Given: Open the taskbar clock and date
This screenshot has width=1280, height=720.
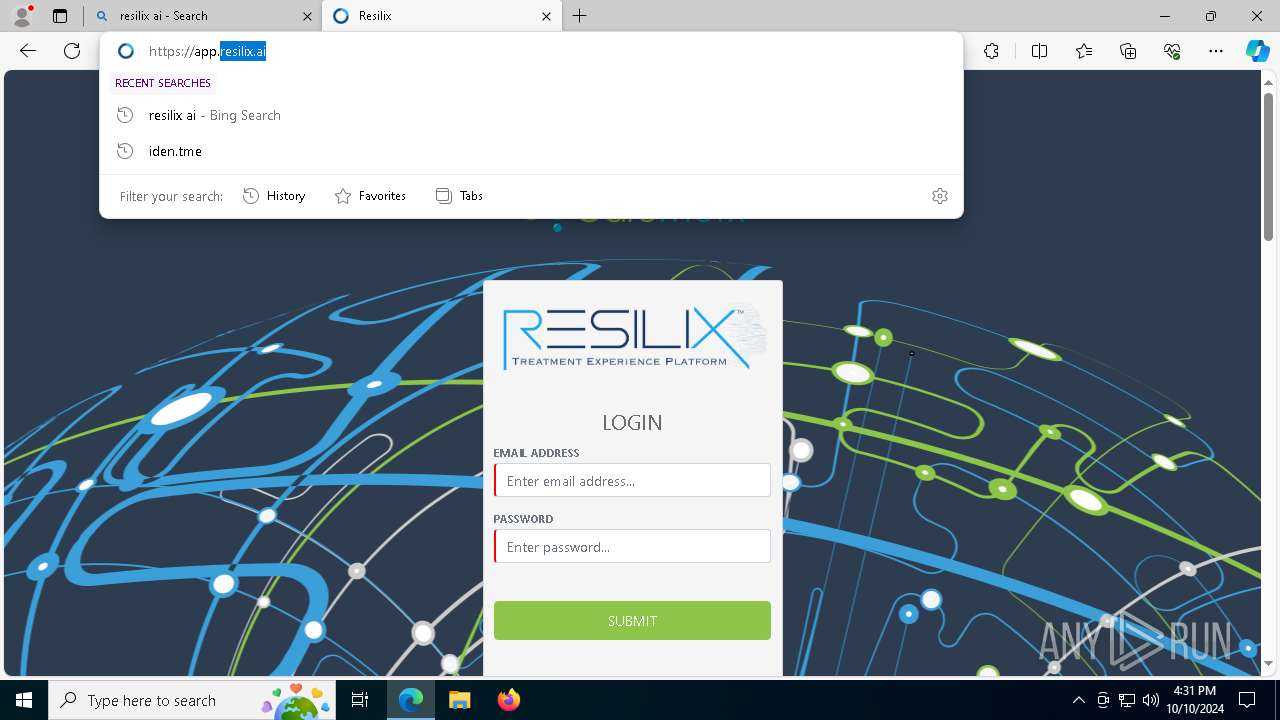Looking at the screenshot, I should (x=1195, y=700).
